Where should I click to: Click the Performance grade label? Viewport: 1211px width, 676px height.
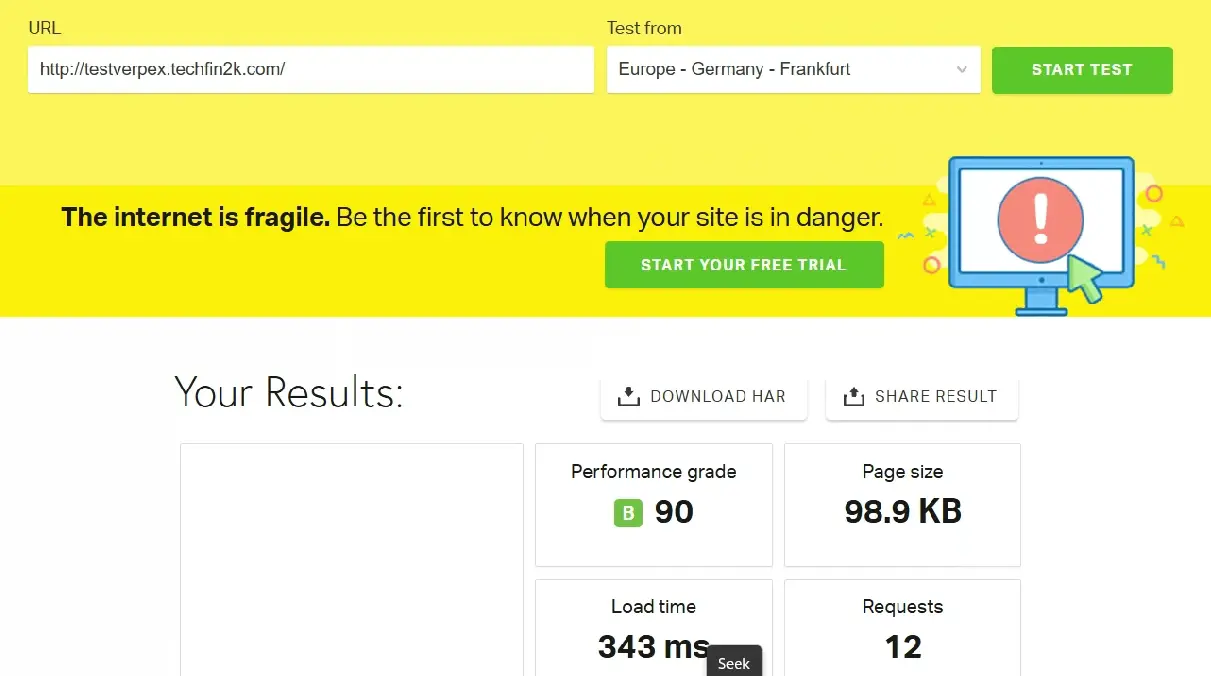654,471
